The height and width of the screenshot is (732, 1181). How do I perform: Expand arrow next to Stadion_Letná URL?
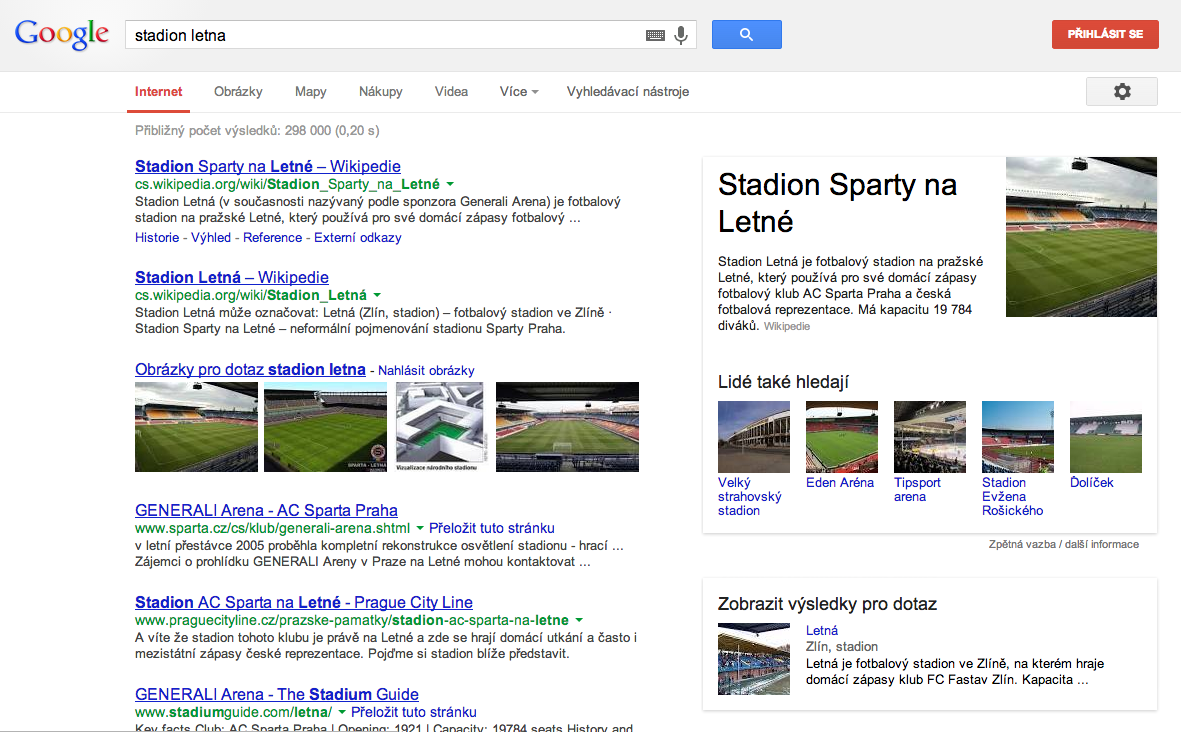[377, 295]
